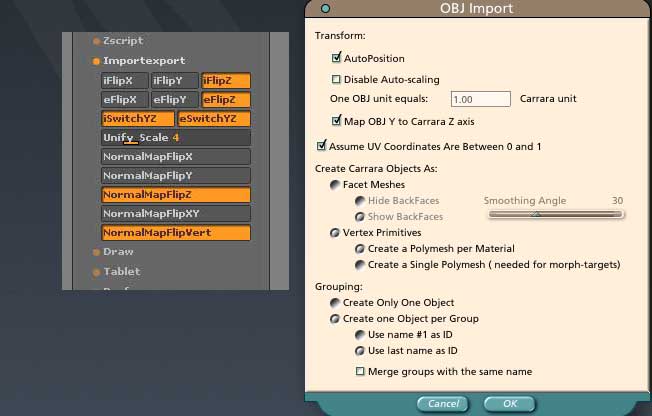Disable NormalMapFlipVert
Image resolution: width=652 pixels, height=416 pixels.
[176, 233]
